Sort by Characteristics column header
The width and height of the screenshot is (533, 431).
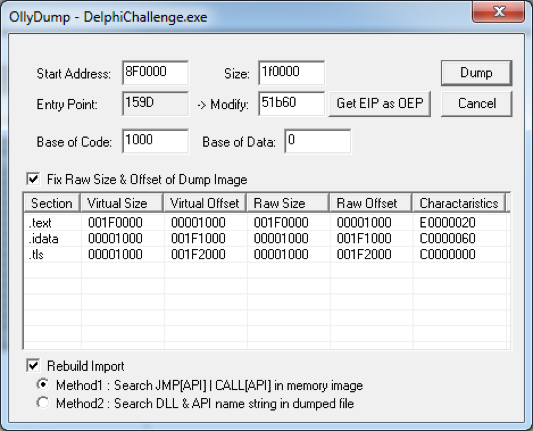click(459, 203)
